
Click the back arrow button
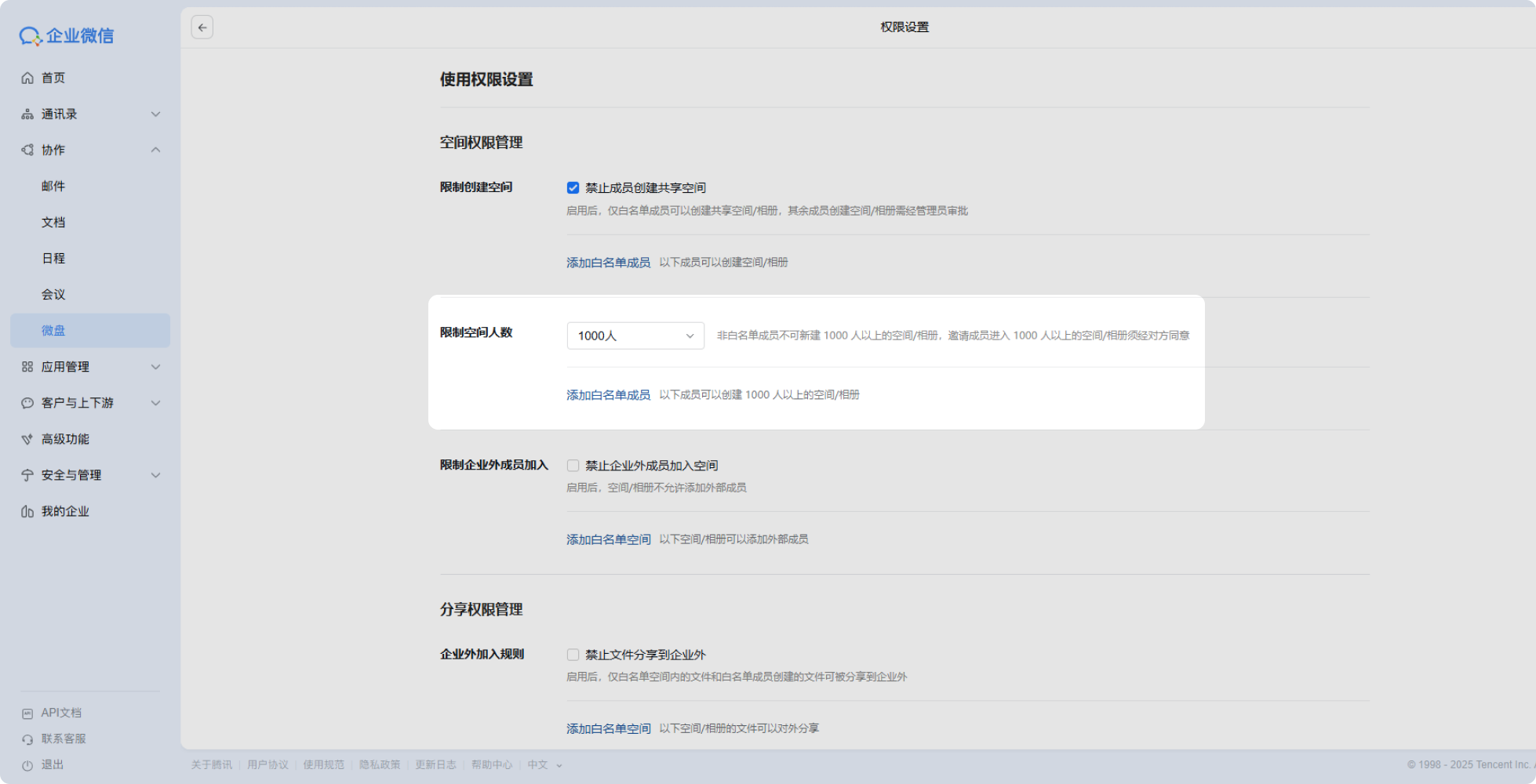point(202,27)
